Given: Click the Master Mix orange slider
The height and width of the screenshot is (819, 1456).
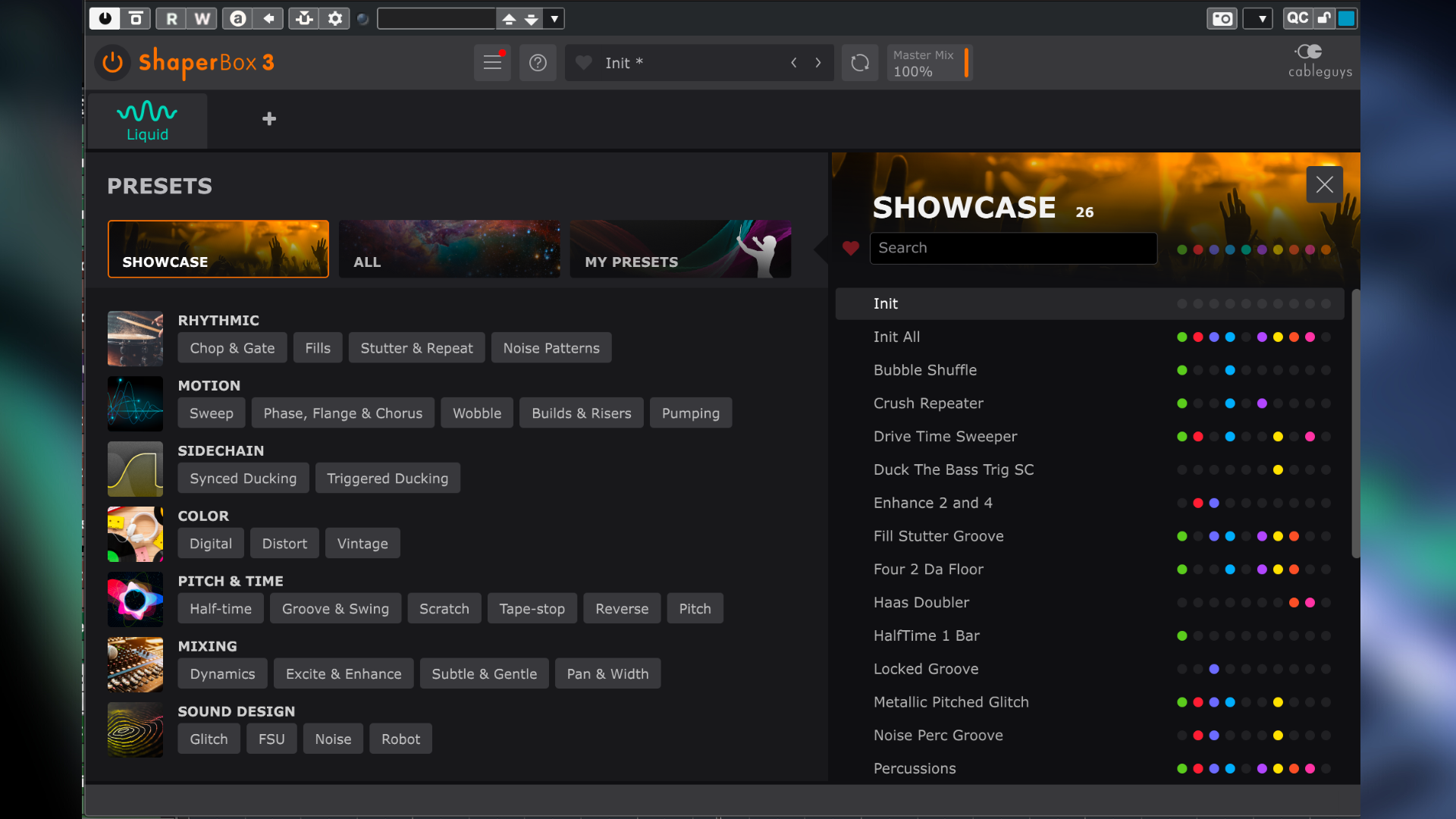Looking at the screenshot, I should coord(966,62).
